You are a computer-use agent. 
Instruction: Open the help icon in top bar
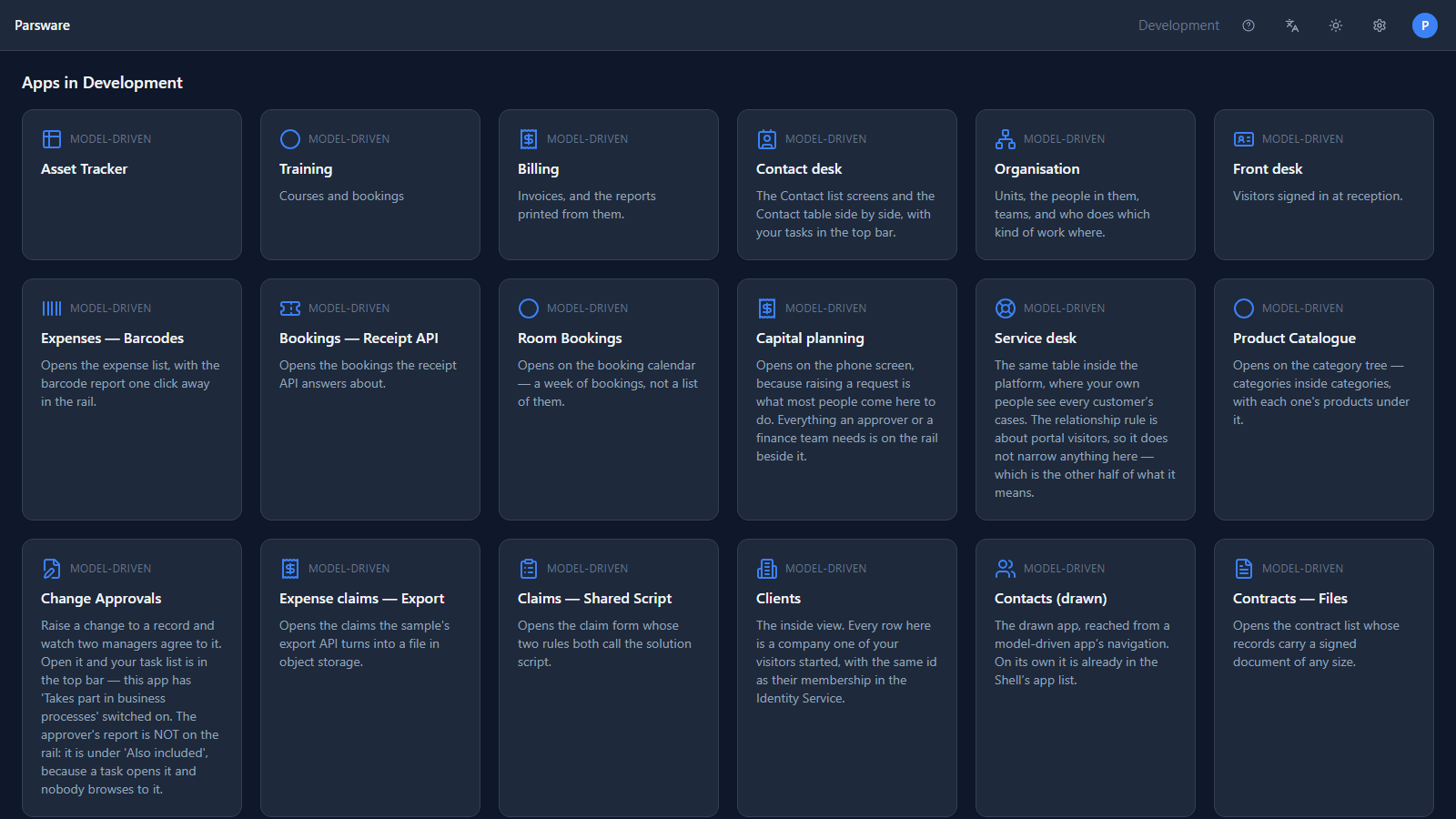pos(1249,25)
